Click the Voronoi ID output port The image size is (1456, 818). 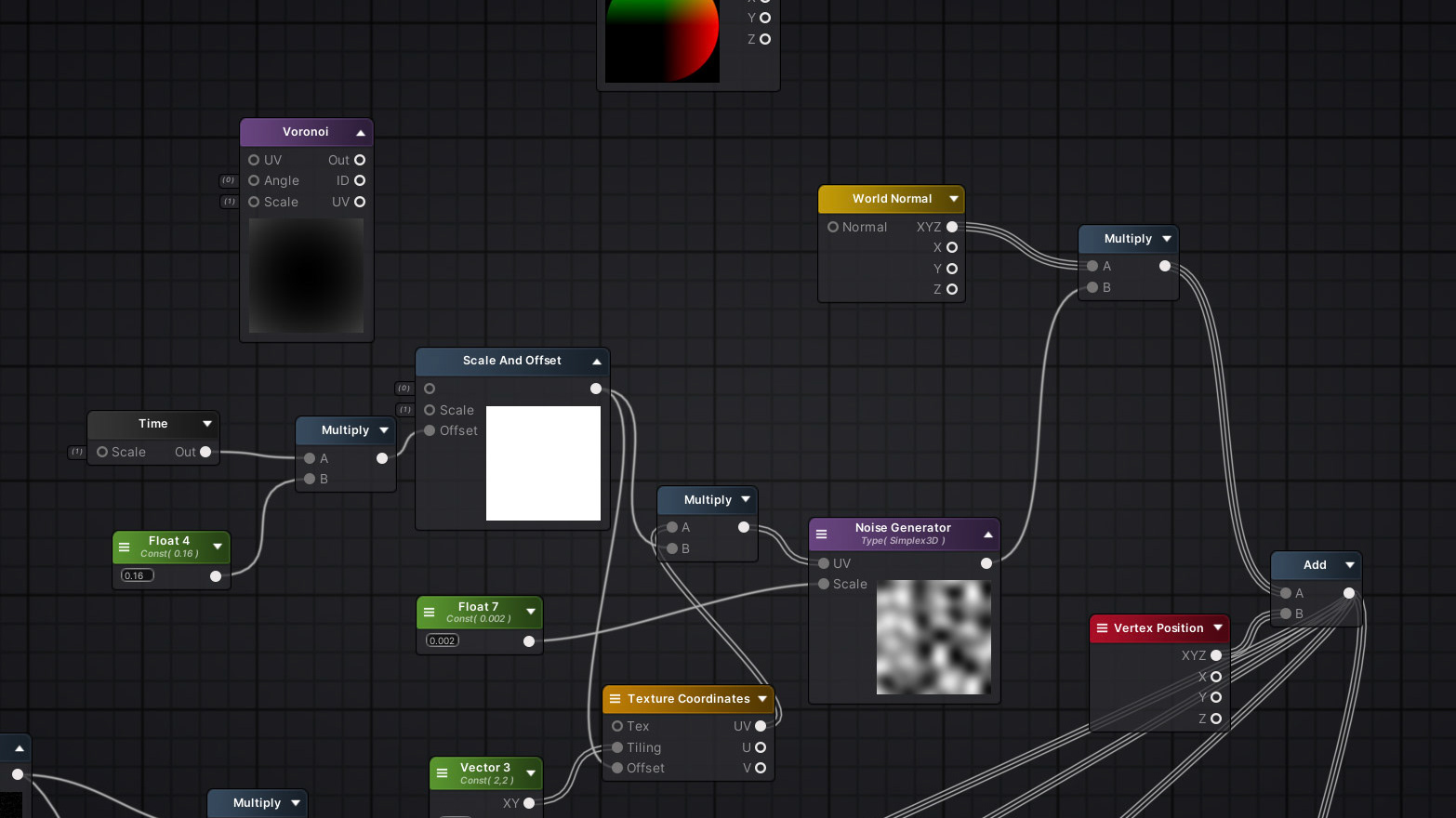[360, 180]
